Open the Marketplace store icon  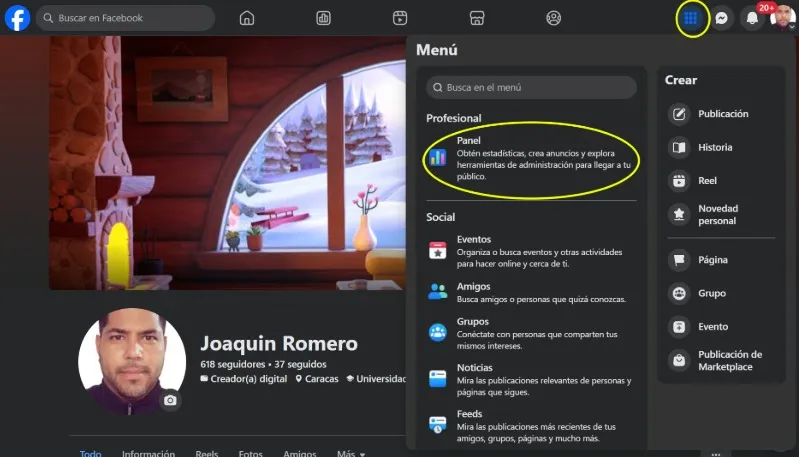point(477,18)
